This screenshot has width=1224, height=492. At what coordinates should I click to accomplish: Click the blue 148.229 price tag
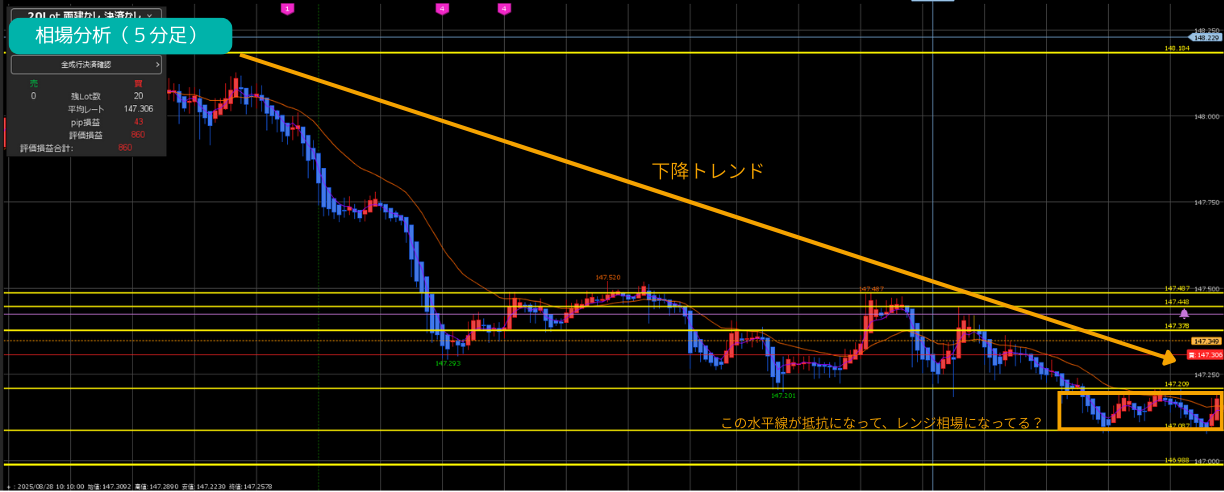pos(1207,37)
